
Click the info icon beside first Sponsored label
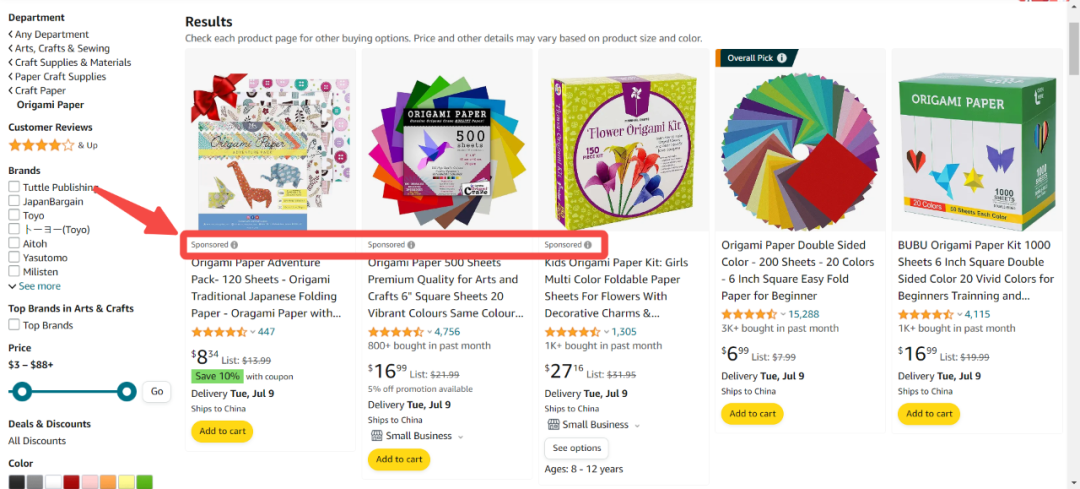coord(234,244)
